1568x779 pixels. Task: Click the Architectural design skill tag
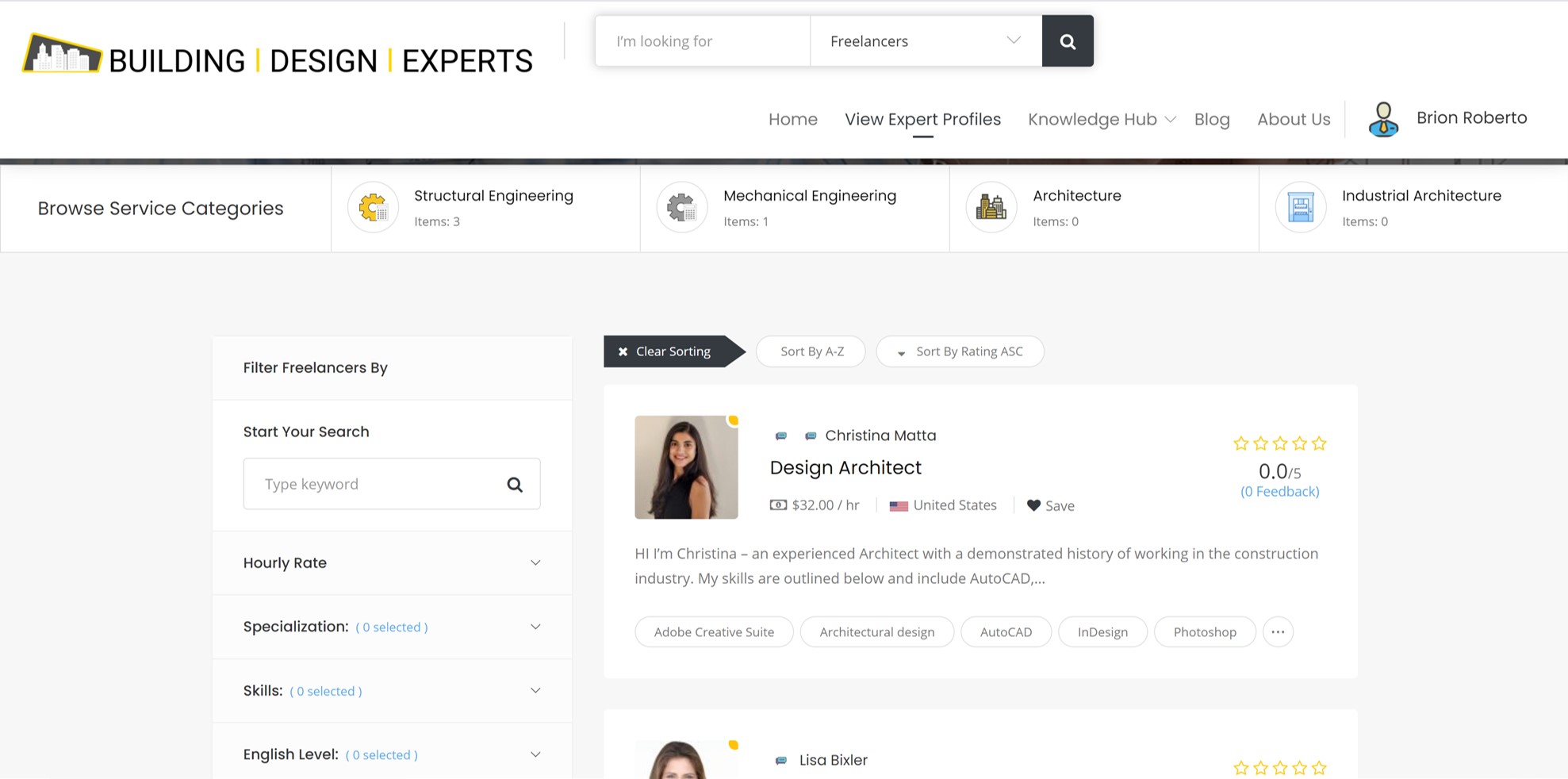point(877,632)
